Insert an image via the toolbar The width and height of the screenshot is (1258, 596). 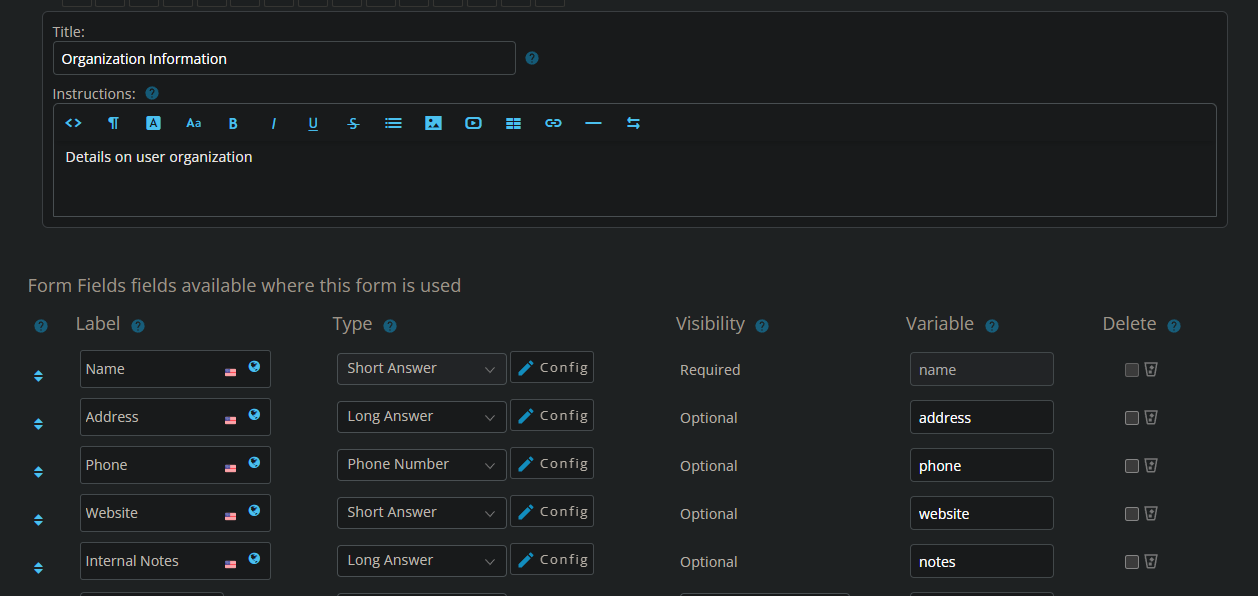point(433,123)
